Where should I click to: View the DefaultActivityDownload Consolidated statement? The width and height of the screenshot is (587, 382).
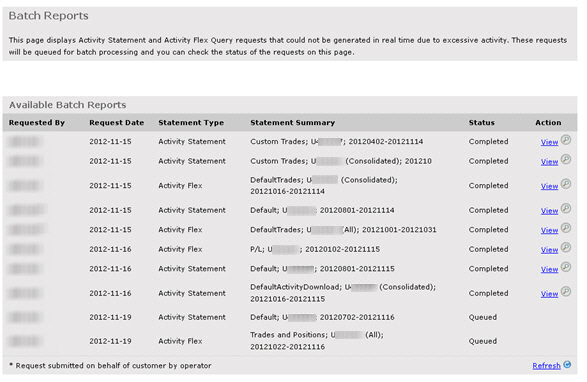pos(549,294)
